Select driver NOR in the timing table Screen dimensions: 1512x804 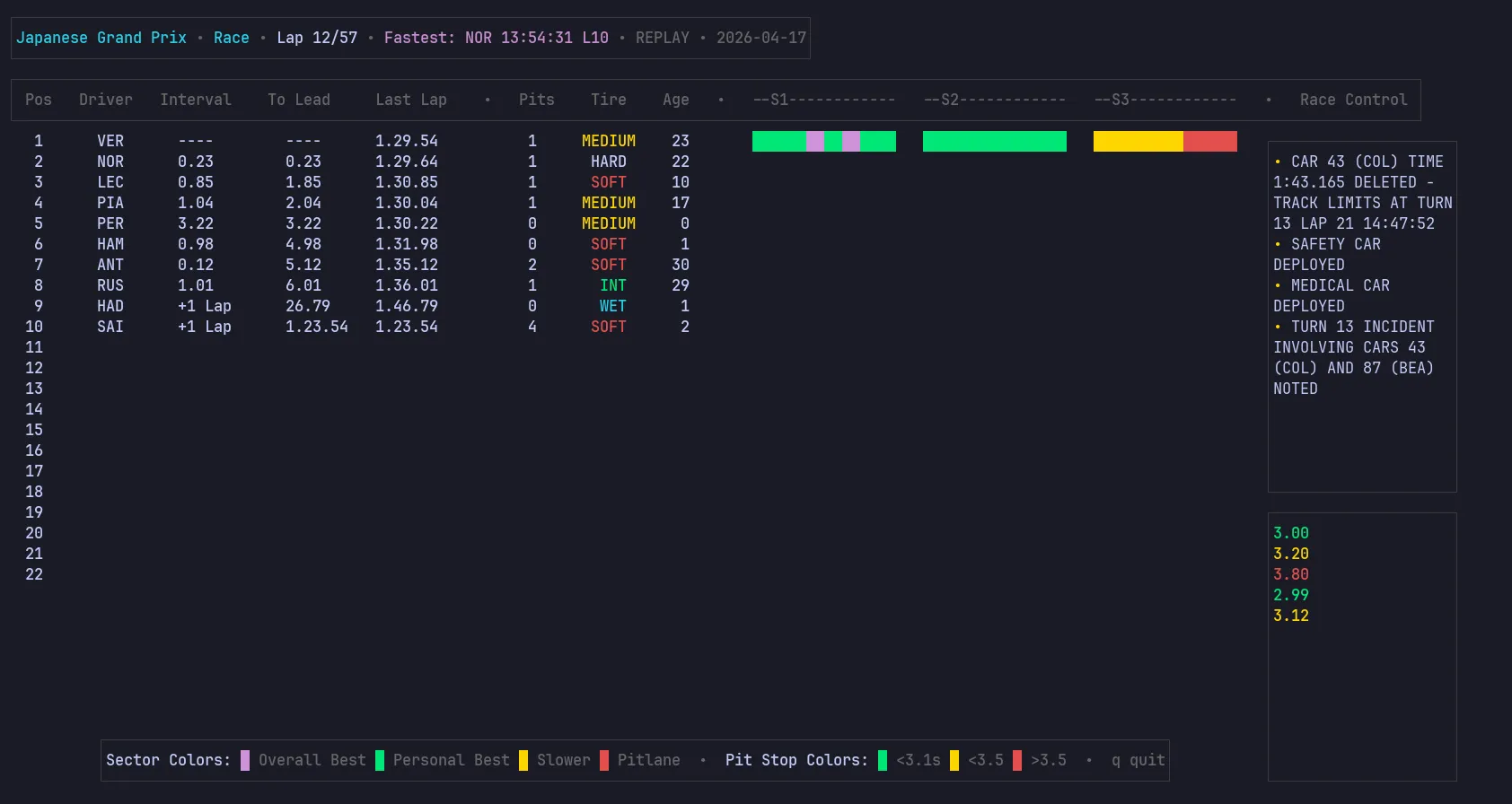[x=110, y=162]
